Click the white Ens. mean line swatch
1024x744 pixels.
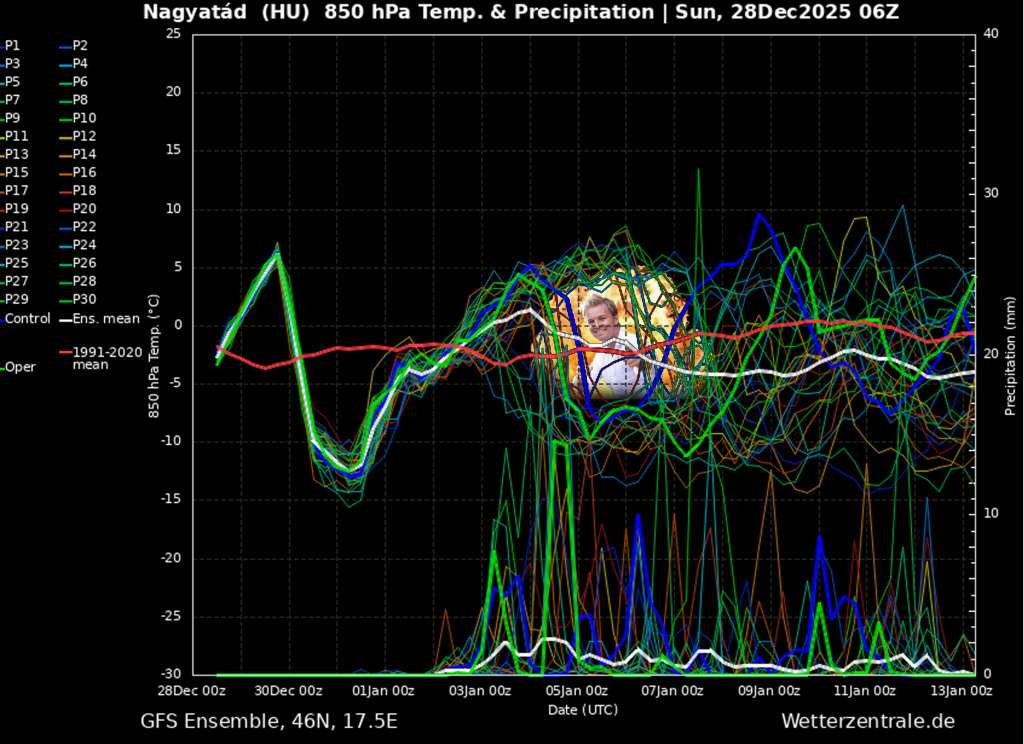[x=65, y=320]
